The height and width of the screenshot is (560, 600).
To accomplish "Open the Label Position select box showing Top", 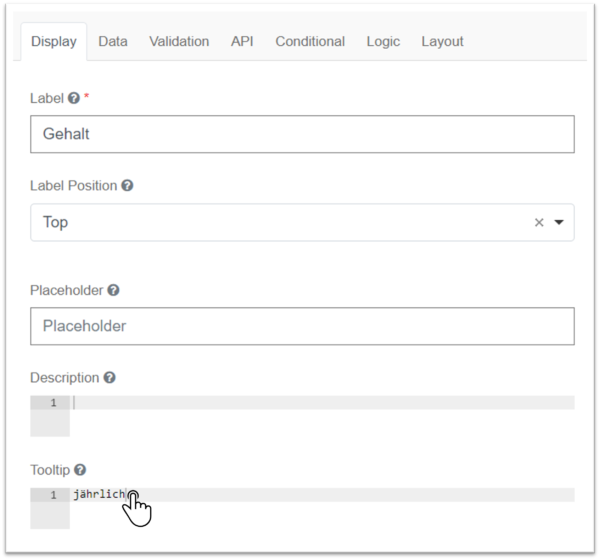I will pyautogui.click(x=302, y=222).
